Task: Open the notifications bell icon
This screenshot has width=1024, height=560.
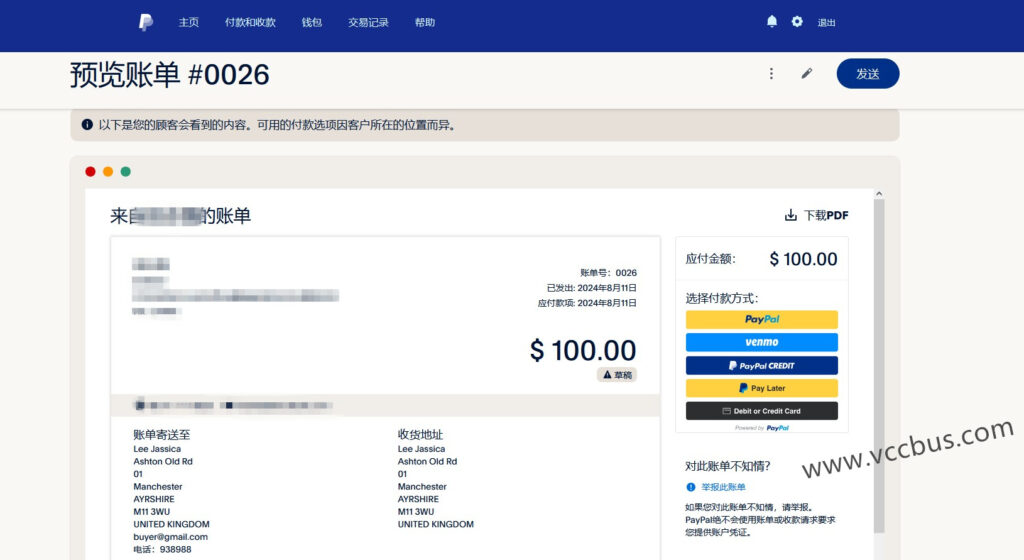Action: [x=772, y=21]
